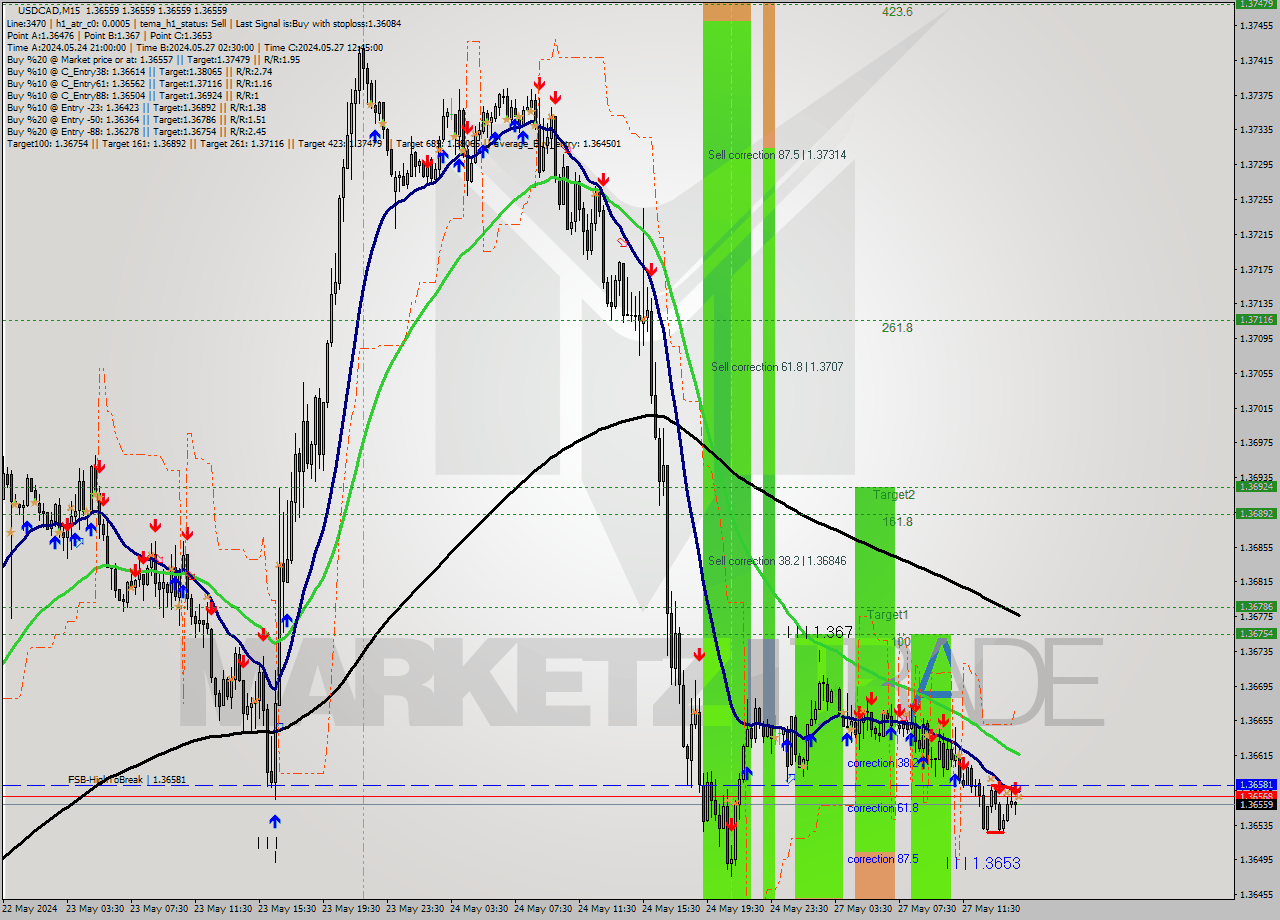
Task: Select the 'Sell correction 61.8 | 1.3707' label
Action: (777, 367)
